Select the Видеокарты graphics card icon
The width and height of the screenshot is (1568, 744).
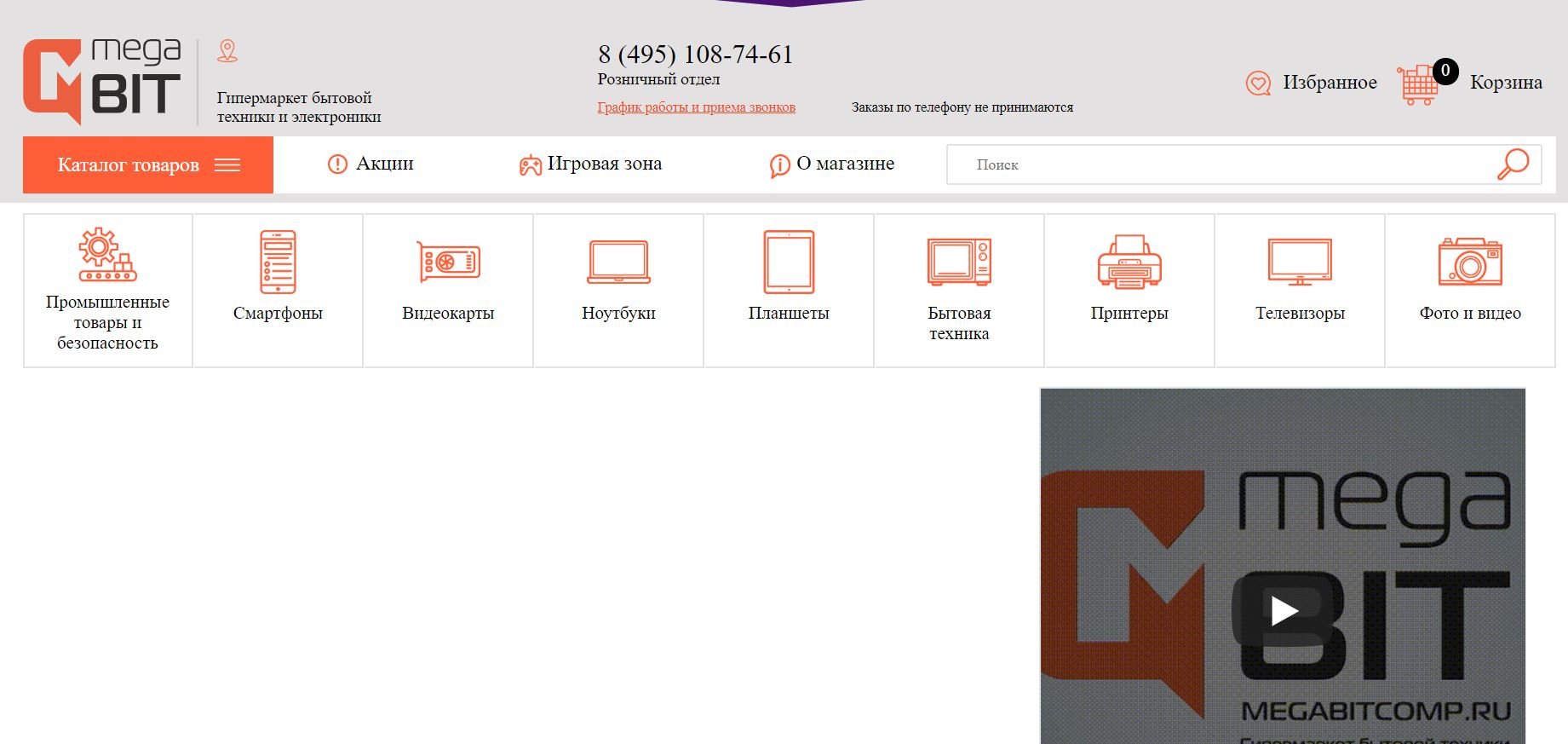point(448,262)
